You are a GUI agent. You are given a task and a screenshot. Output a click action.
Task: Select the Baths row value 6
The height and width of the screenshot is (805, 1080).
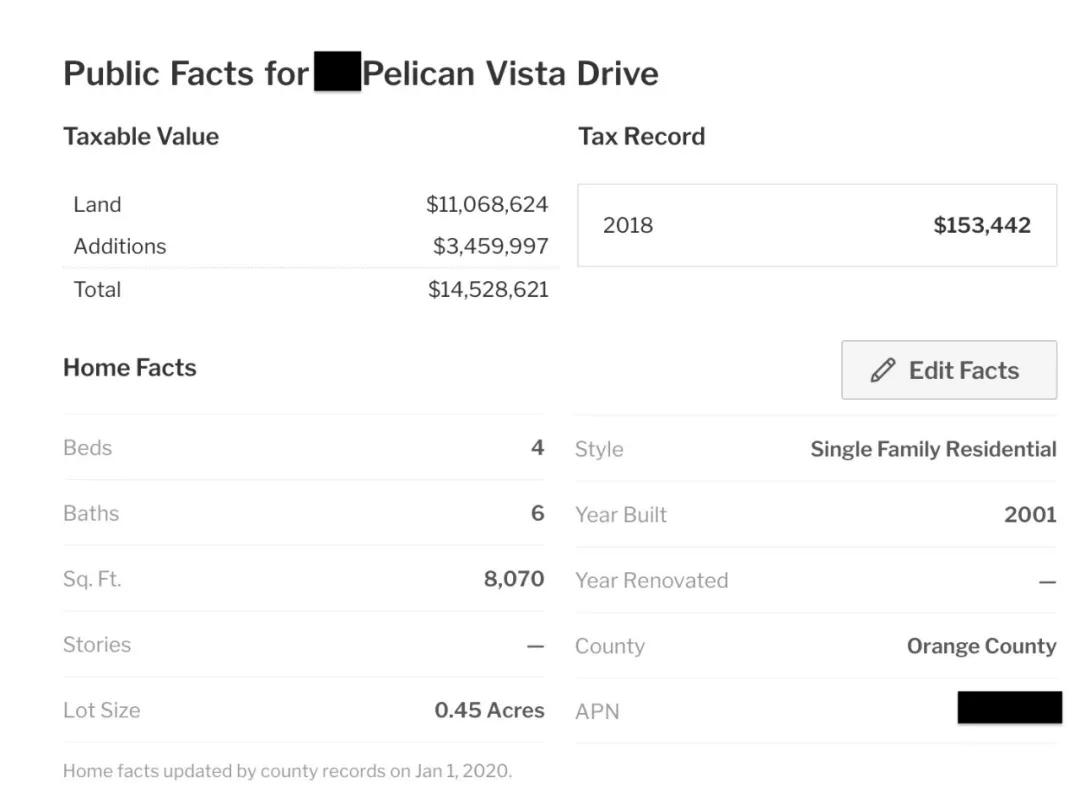(537, 514)
